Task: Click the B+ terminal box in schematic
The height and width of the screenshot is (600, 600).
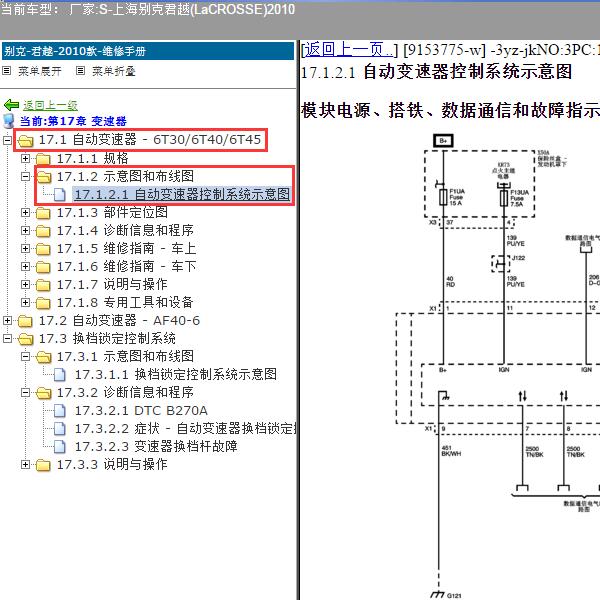Action: (443, 141)
